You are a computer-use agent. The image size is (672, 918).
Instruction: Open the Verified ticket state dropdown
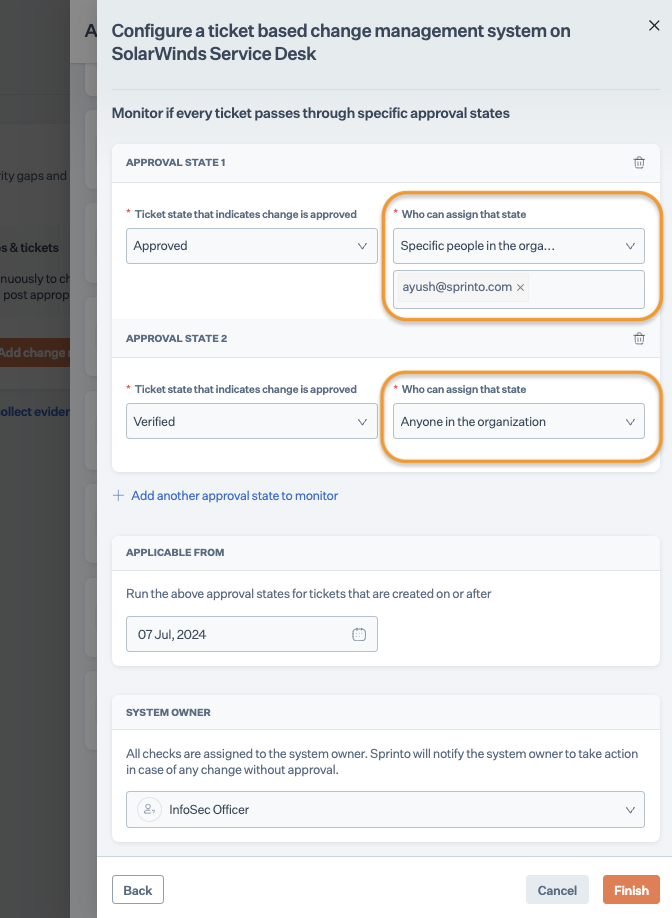(252, 422)
